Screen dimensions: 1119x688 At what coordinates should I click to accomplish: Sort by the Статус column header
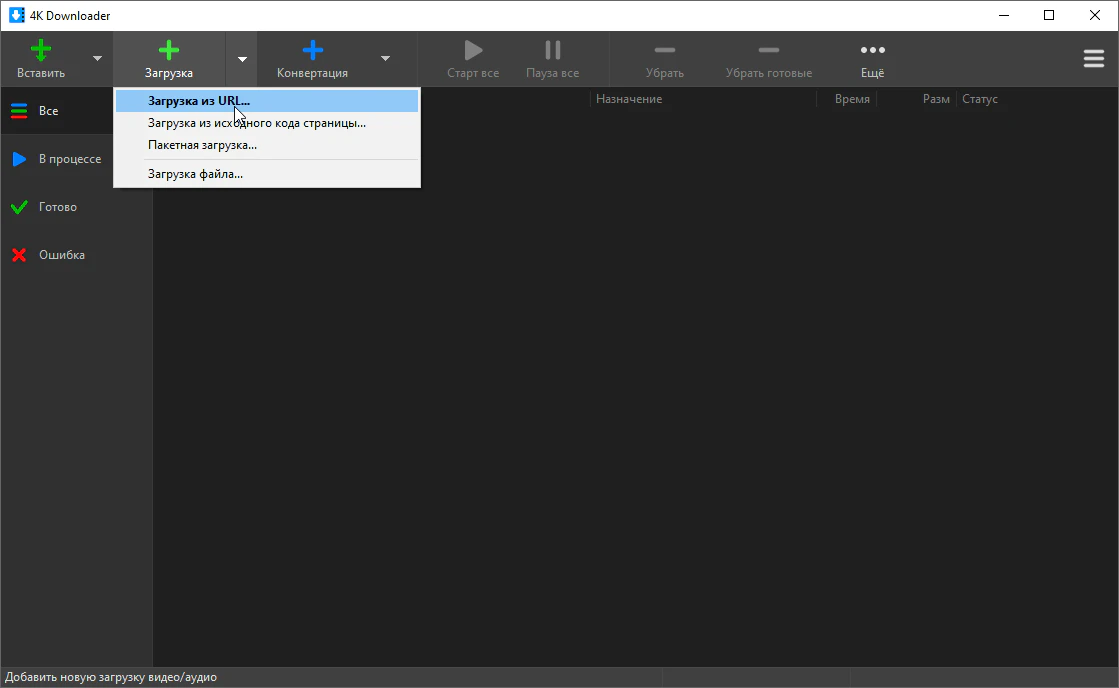coord(979,99)
